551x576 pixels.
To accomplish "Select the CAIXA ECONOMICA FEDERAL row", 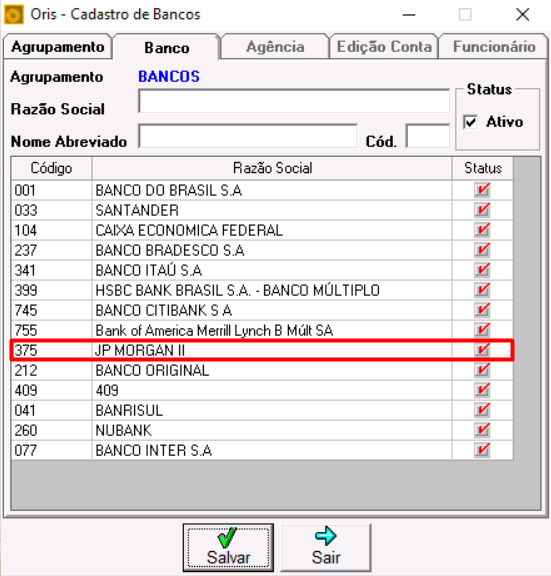I will pos(262,230).
